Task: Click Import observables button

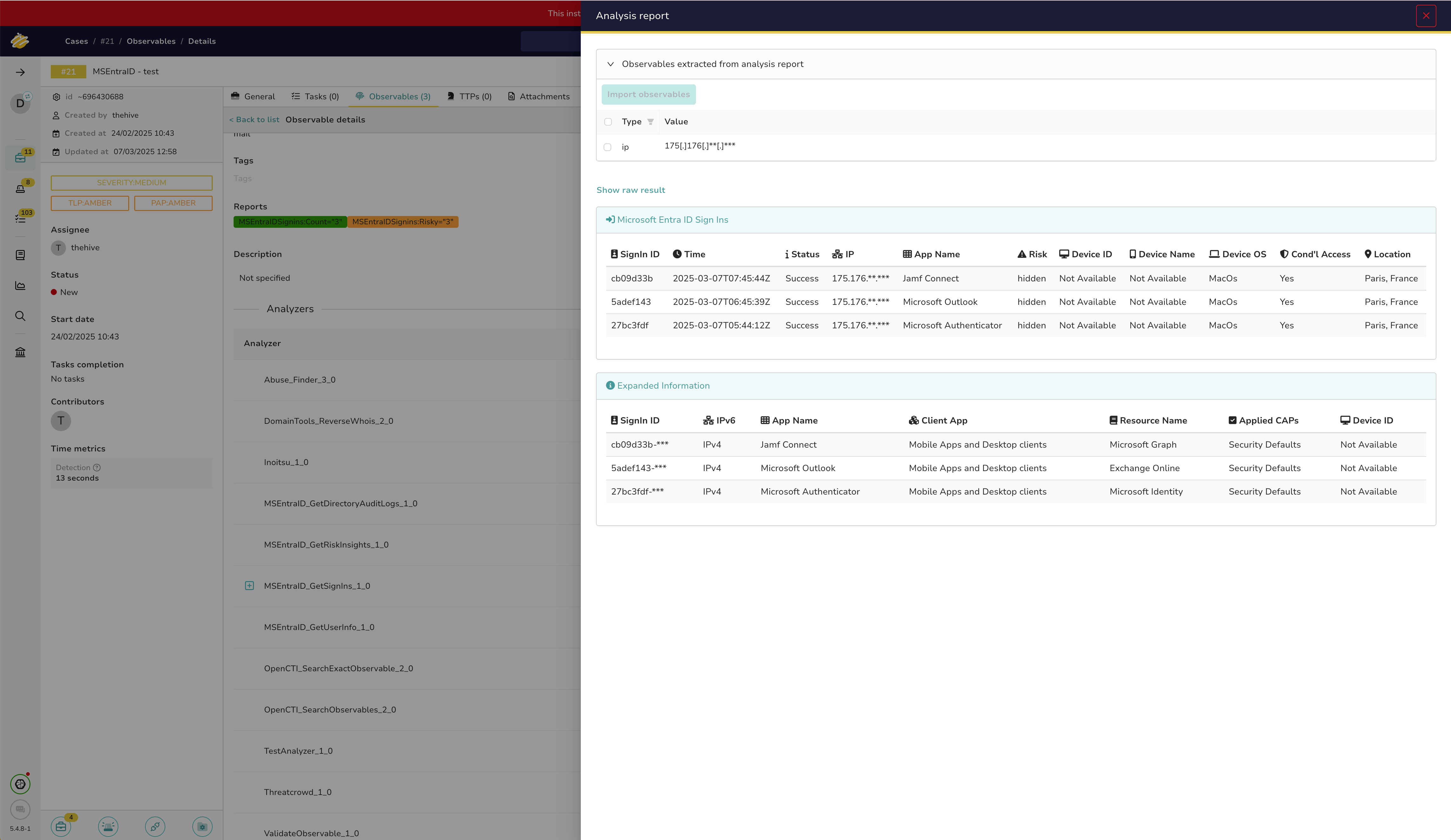Action: pos(648,94)
